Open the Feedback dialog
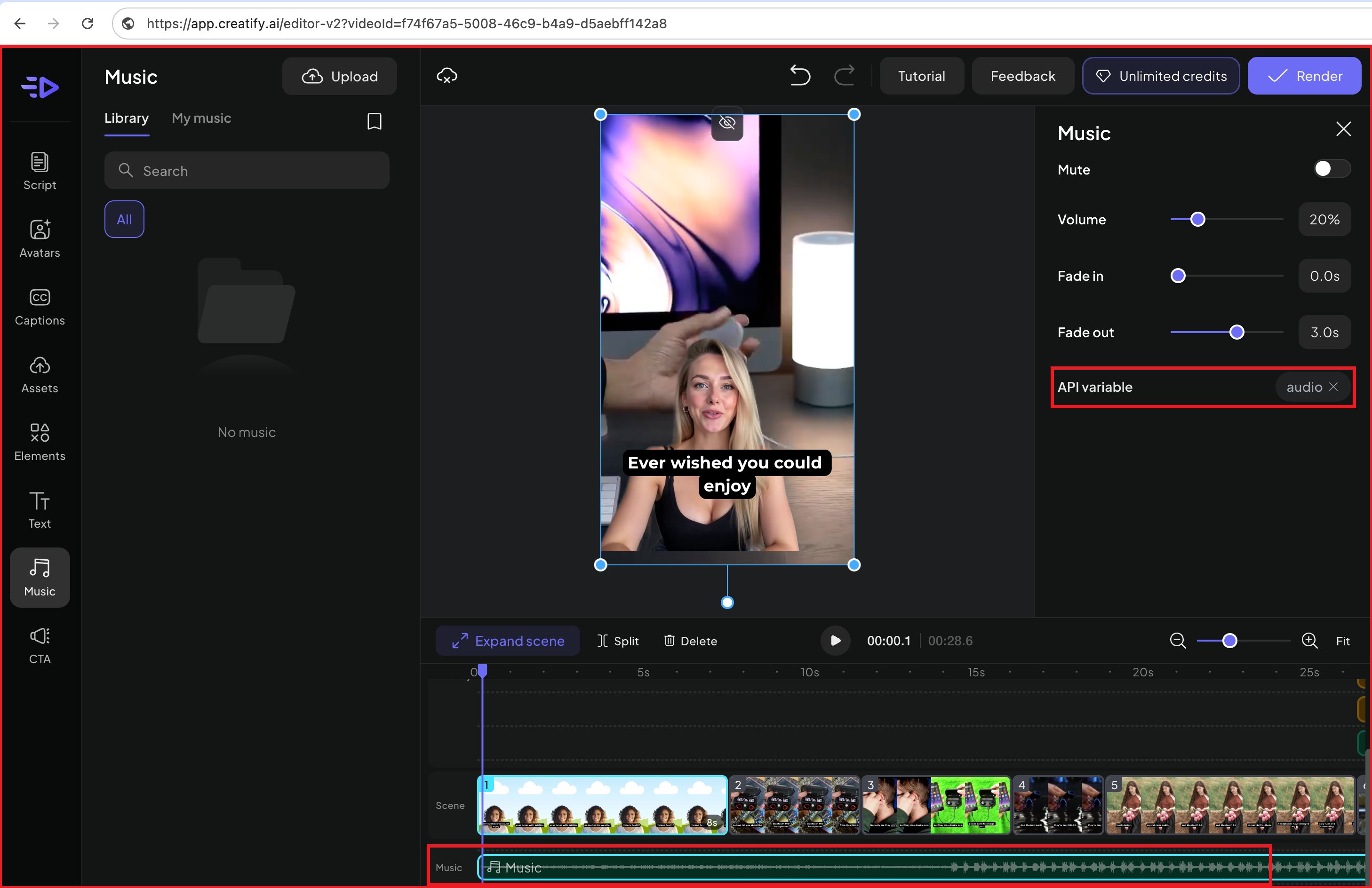The image size is (1372, 888). click(1022, 75)
